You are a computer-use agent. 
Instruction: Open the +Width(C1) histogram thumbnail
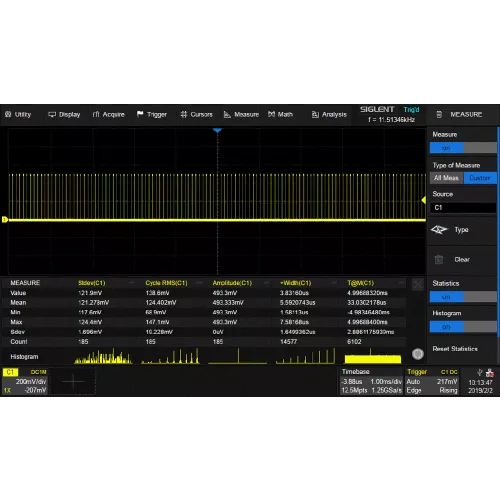(305, 356)
